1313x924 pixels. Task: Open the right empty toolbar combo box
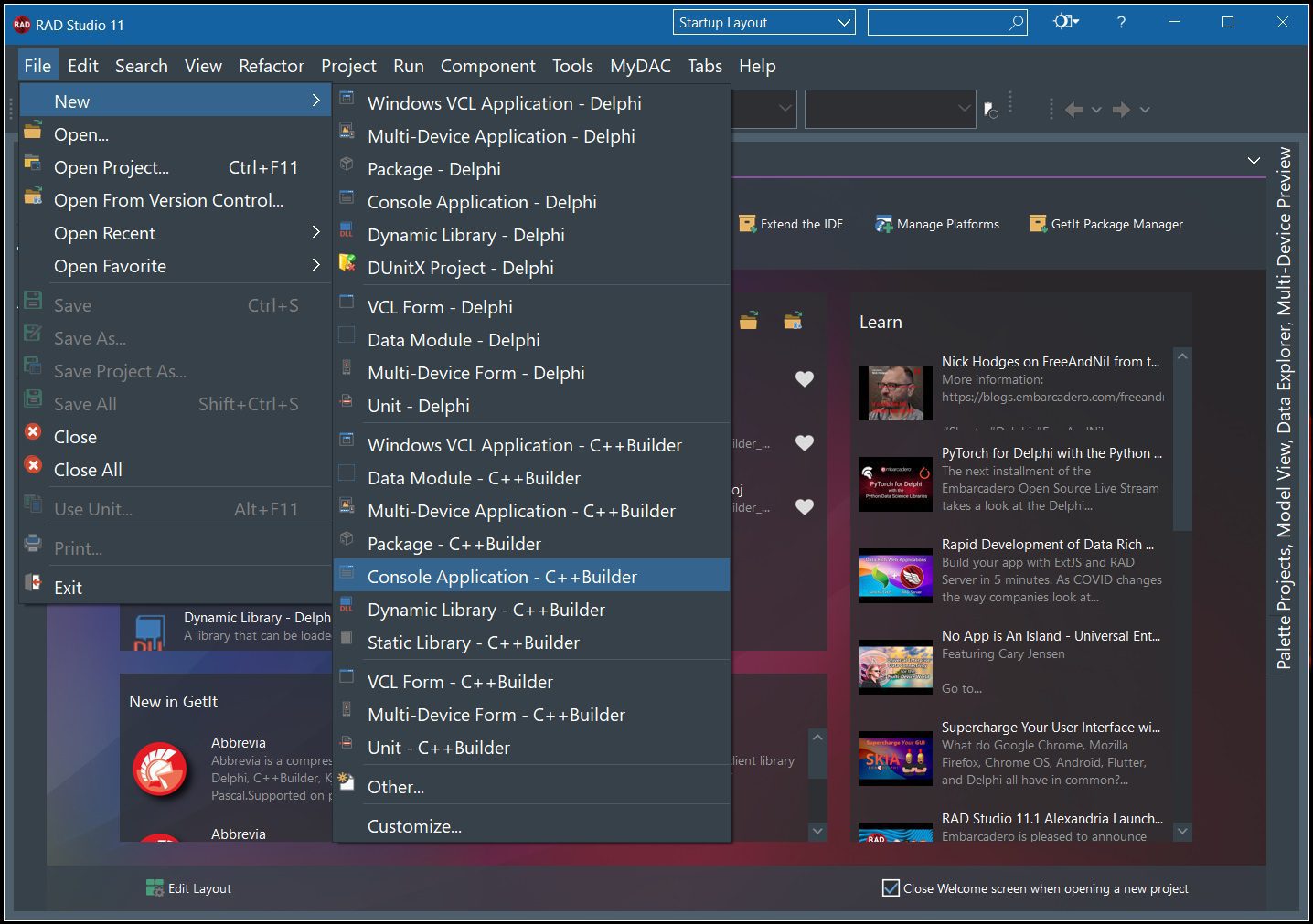click(x=891, y=109)
